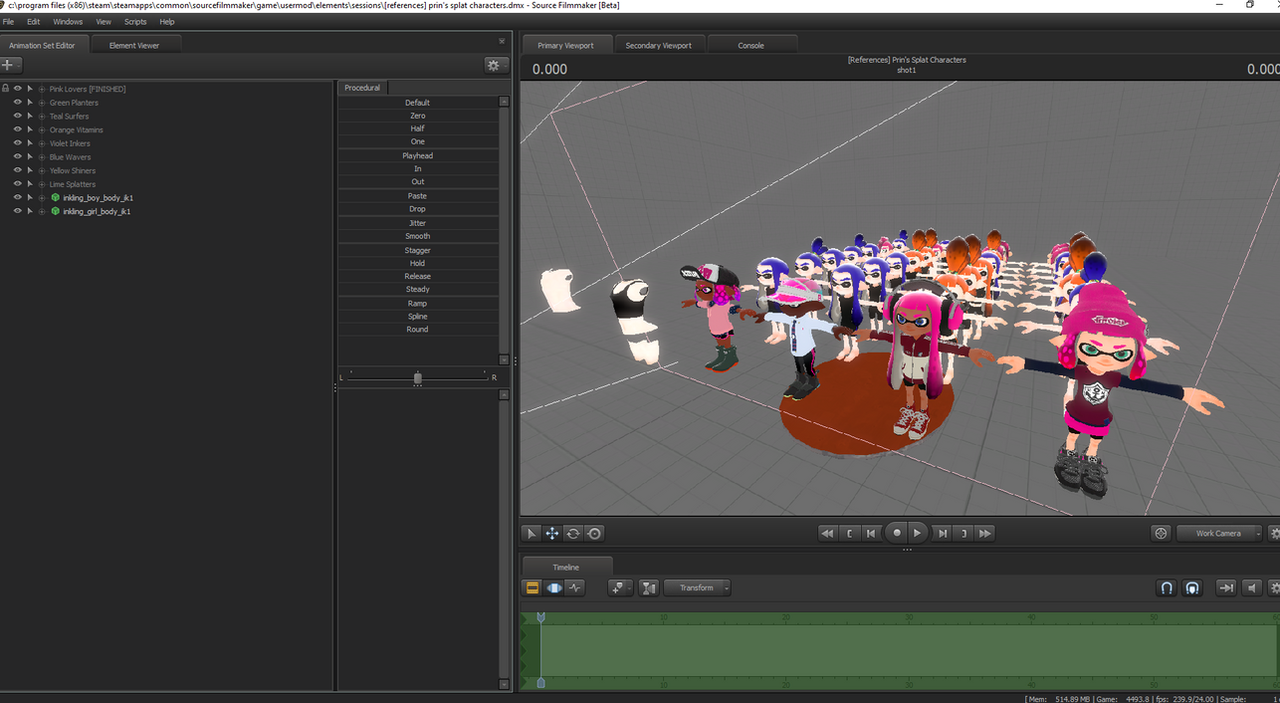This screenshot has width=1280, height=703.
Task: Activate the viewport screen-rotate circle tool
Action: (594, 534)
